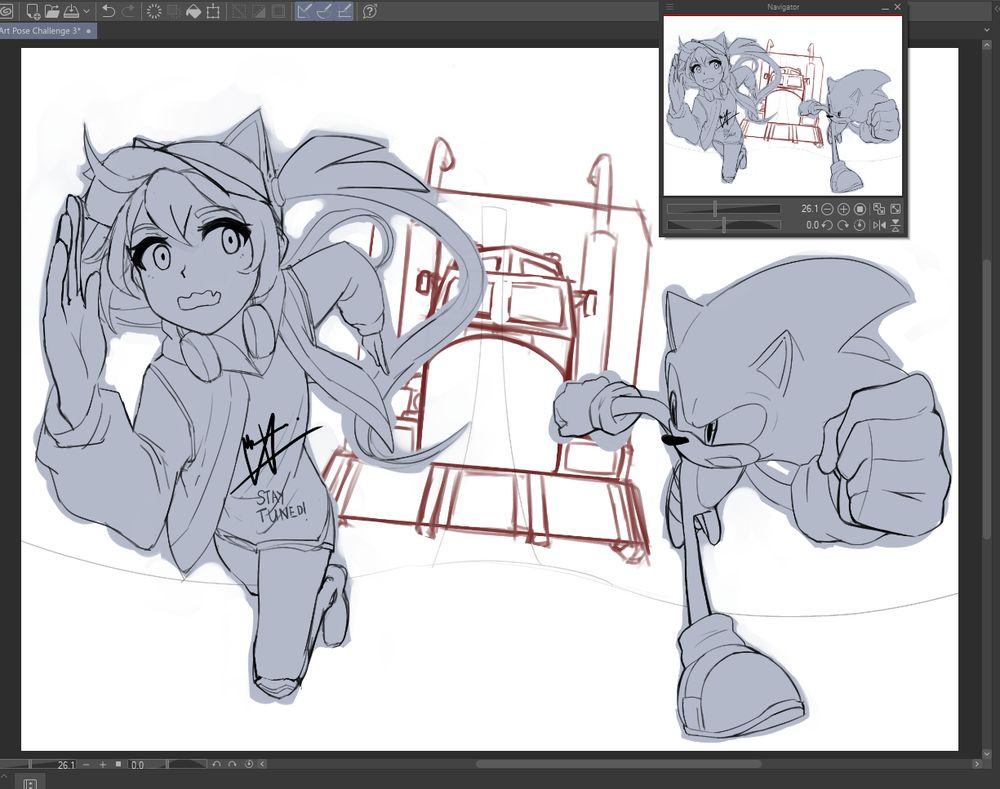
Task: Click Fit to Screen in Navigator
Action: (x=895, y=209)
